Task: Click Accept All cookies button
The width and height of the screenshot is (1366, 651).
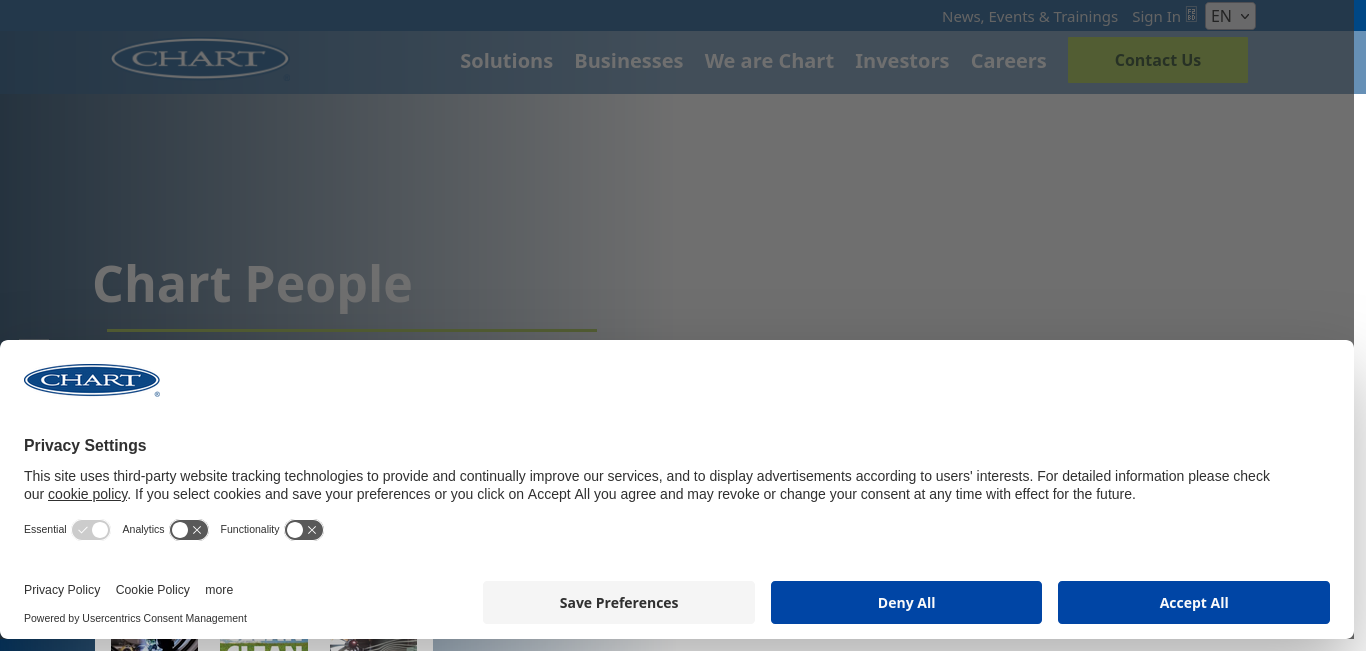Action: pyautogui.click(x=1194, y=603)
